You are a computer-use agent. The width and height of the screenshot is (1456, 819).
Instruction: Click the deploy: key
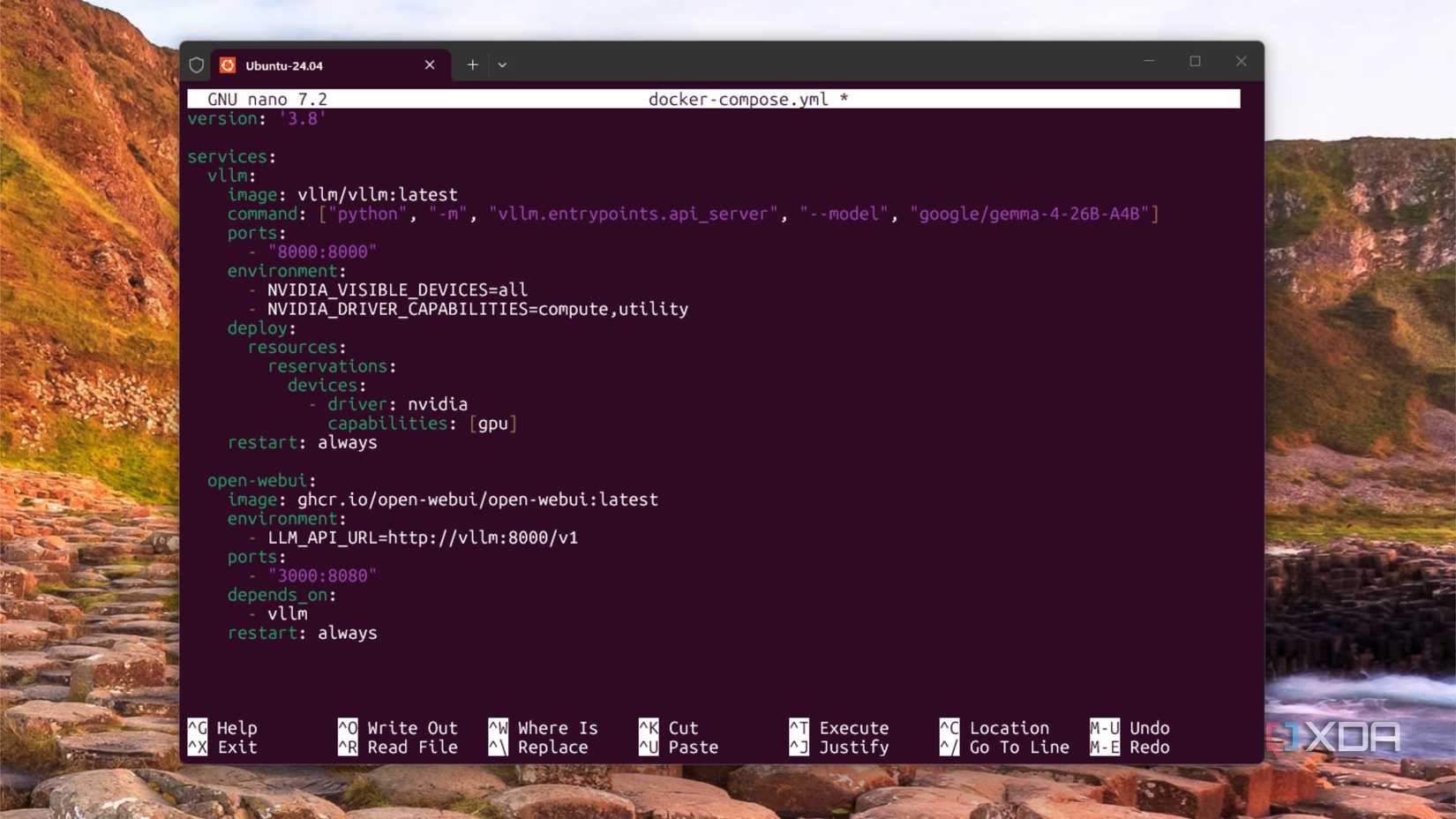[x=262, y=328]
